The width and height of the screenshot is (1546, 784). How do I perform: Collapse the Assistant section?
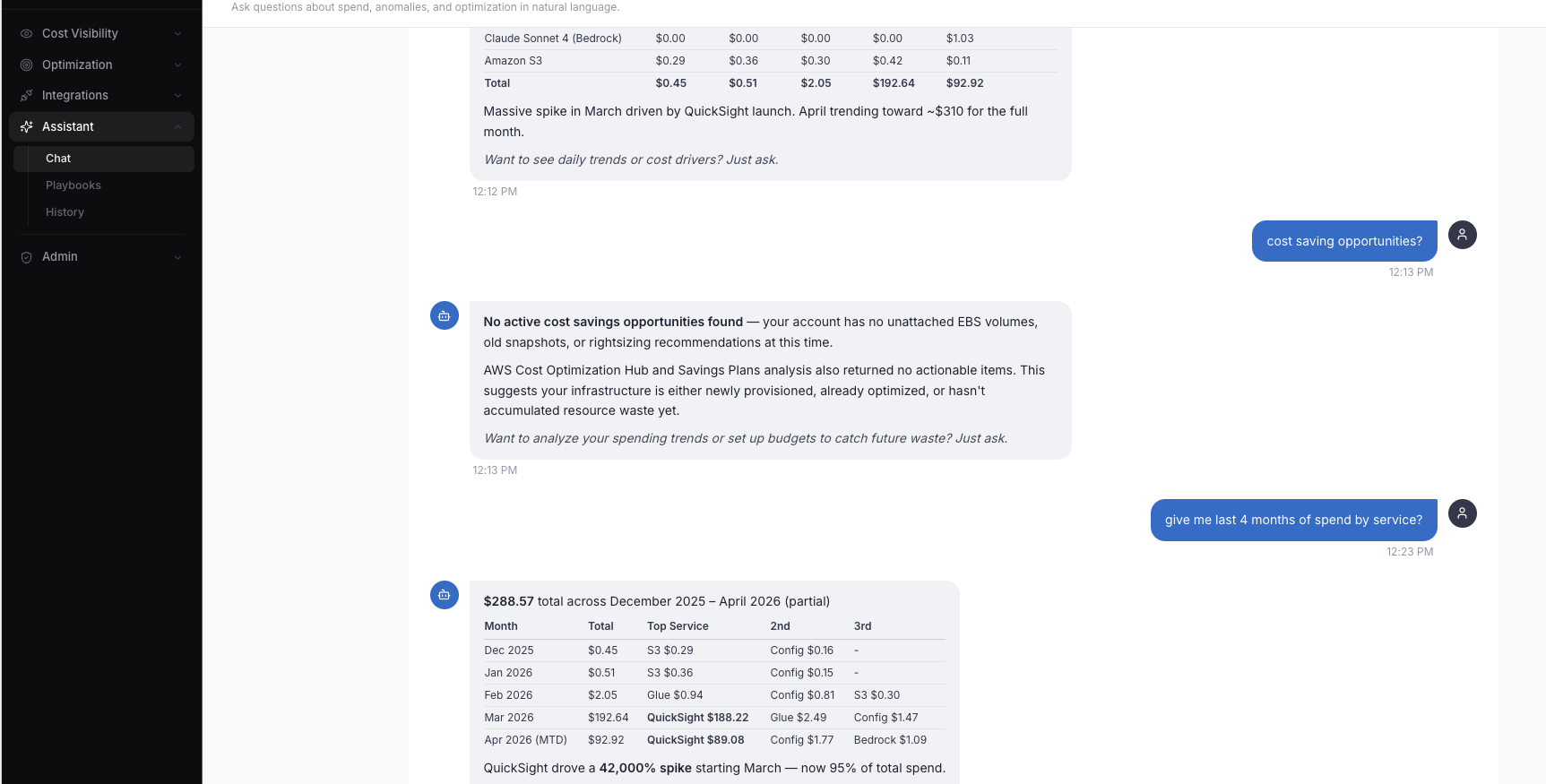tap(177, 126)
